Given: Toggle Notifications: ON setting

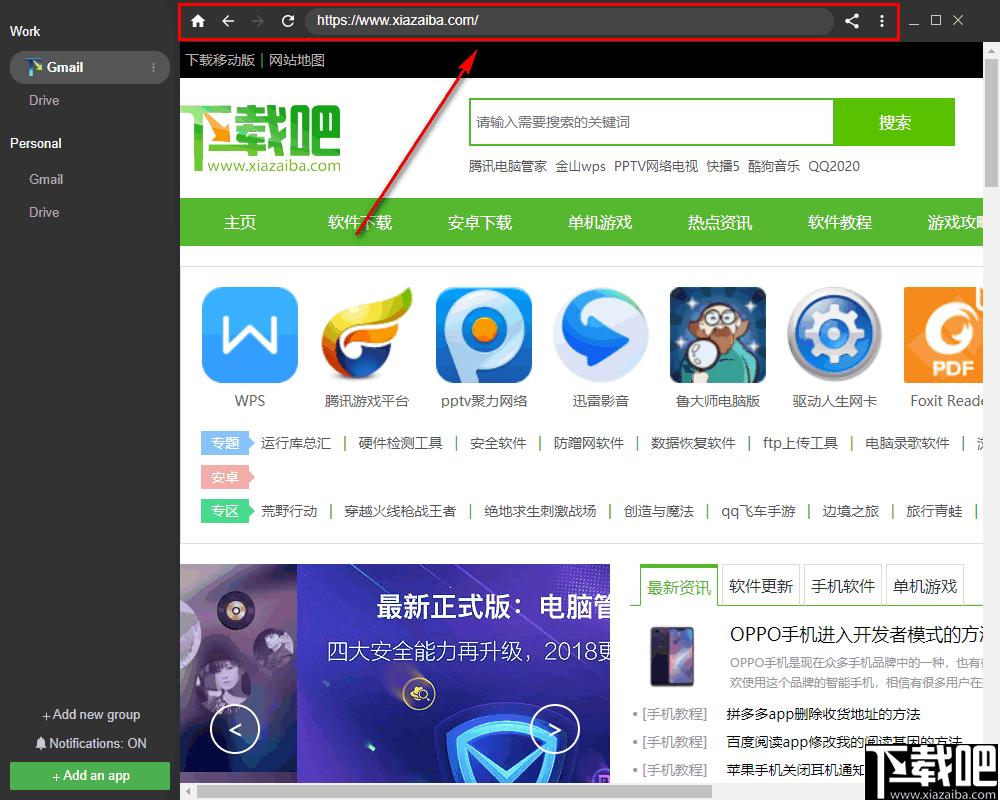Looking at the screenshot, I should (x=91, y=743).
